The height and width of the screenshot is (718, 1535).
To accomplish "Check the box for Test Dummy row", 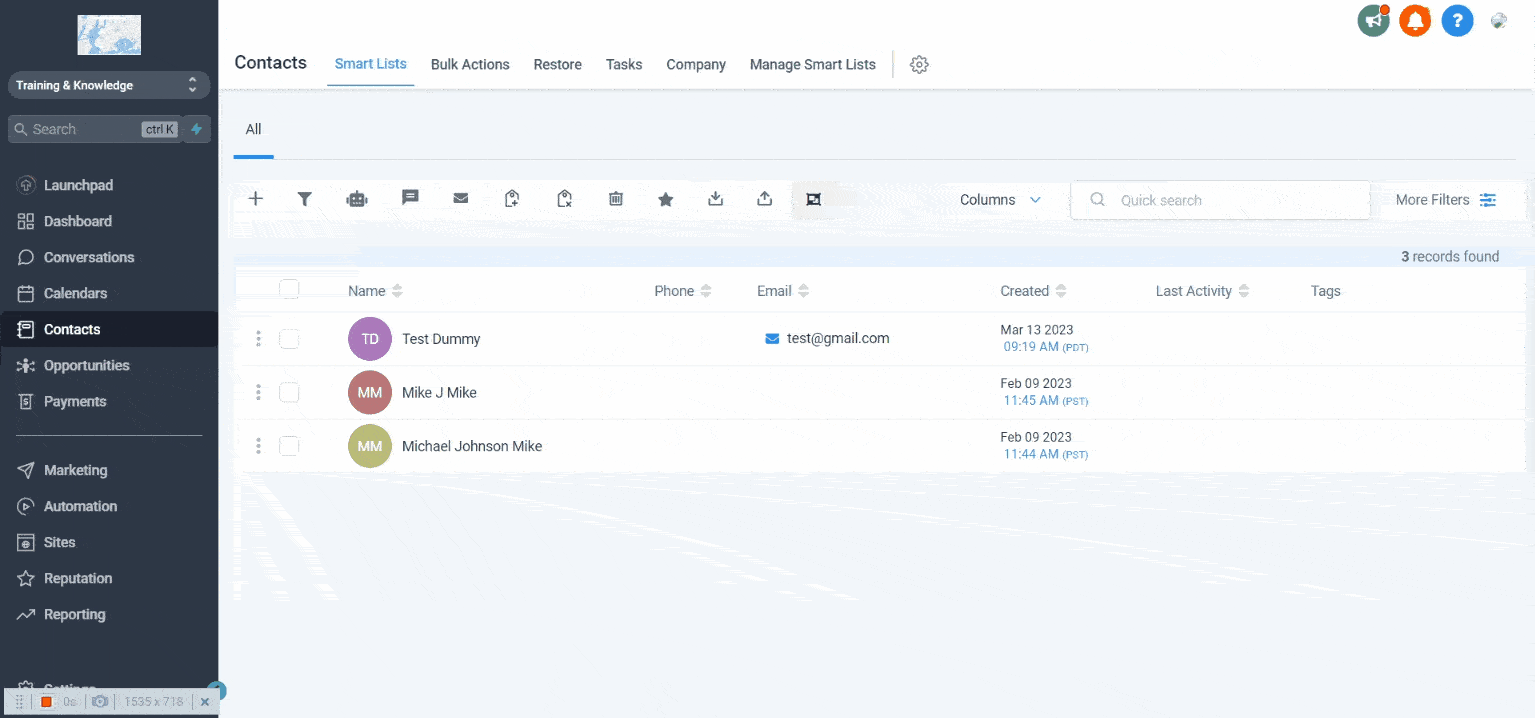I will pyautogui.click(x=289, y=339).
